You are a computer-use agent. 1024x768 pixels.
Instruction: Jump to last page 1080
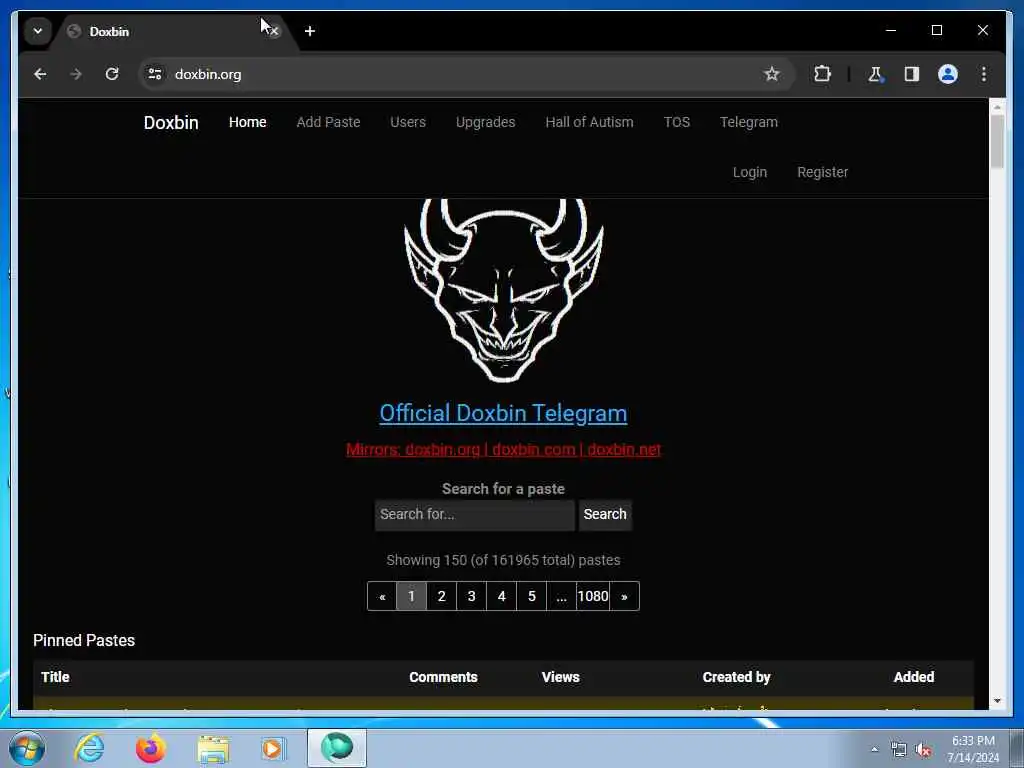coord(593,596)
